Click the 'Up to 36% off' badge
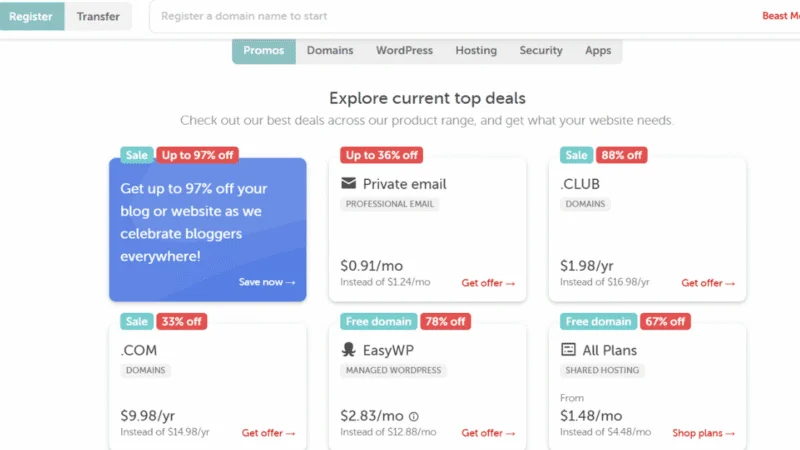The height and width of the screenshot is (450, 800). pos(382,155)
